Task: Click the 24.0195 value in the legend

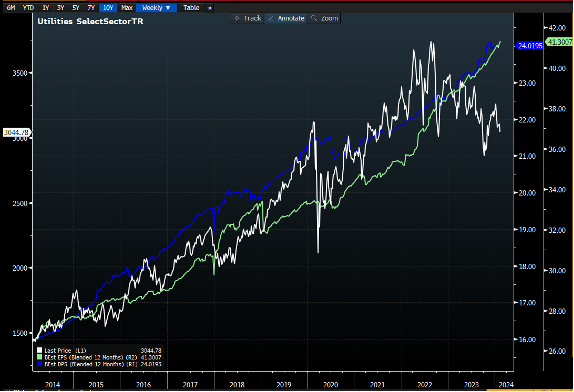Action: point(151,364)
